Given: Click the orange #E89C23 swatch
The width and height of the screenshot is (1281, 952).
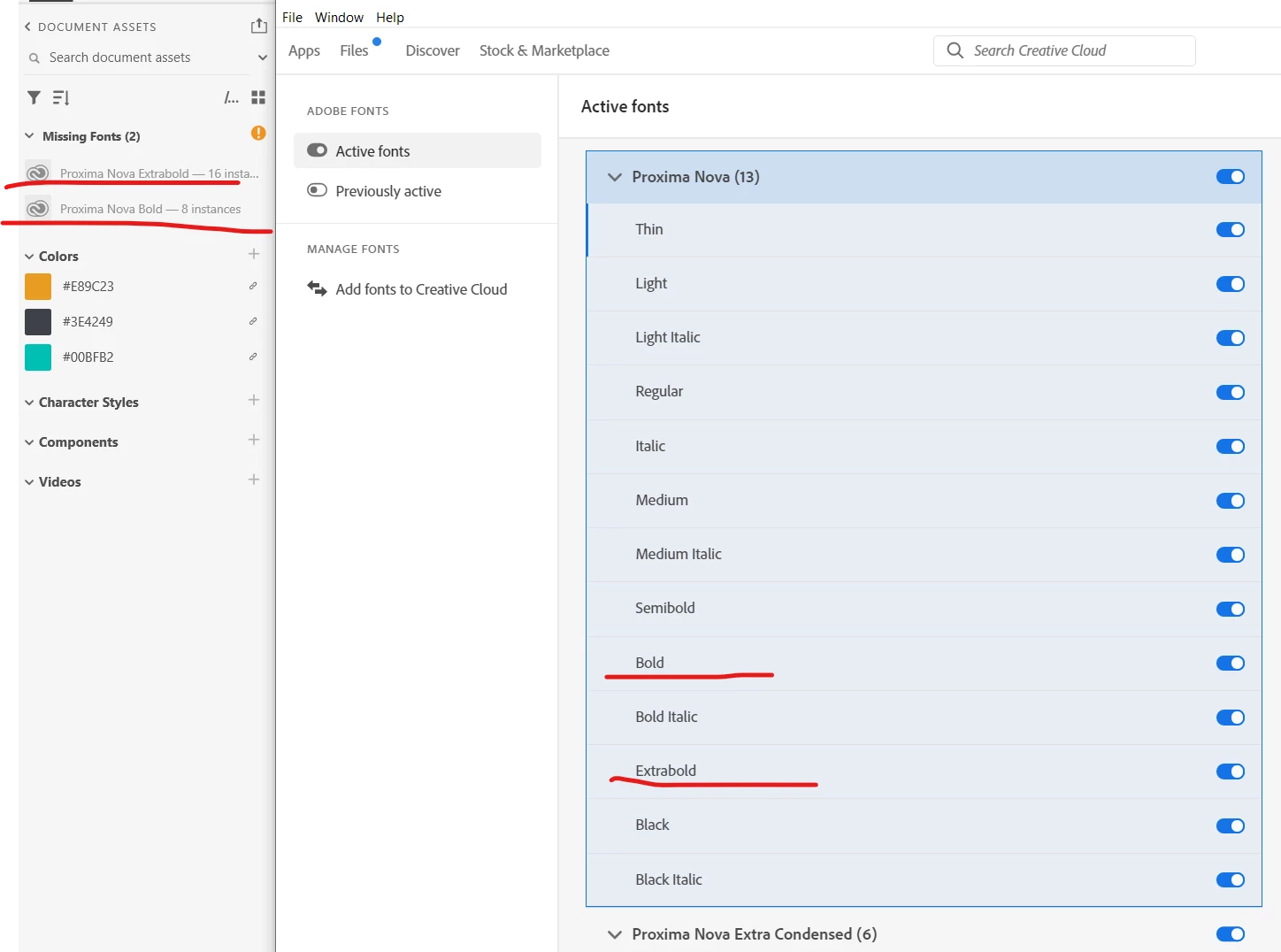Looking at the screenshot, I should [38, 287].
